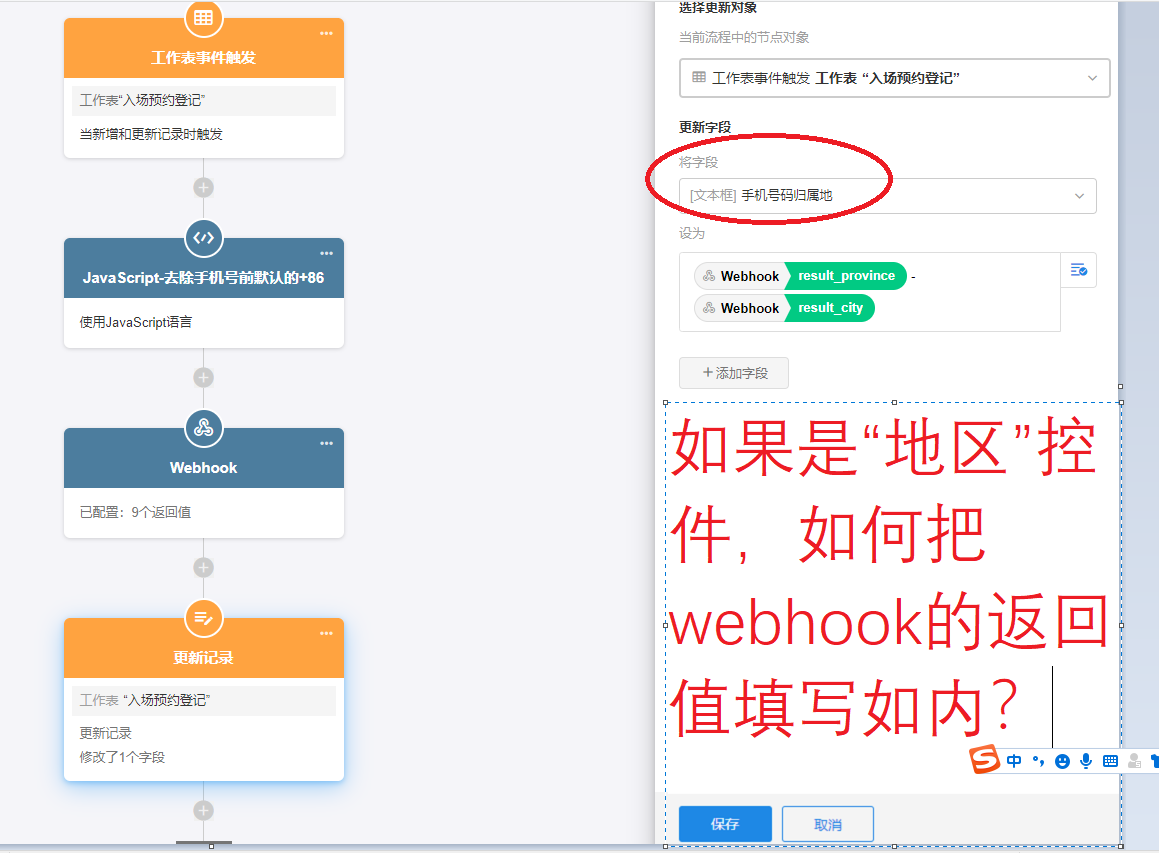Click the 添加字段 button
This screenshot has width=1159, height=853.
pyautogui.click(x=734, y=373)
